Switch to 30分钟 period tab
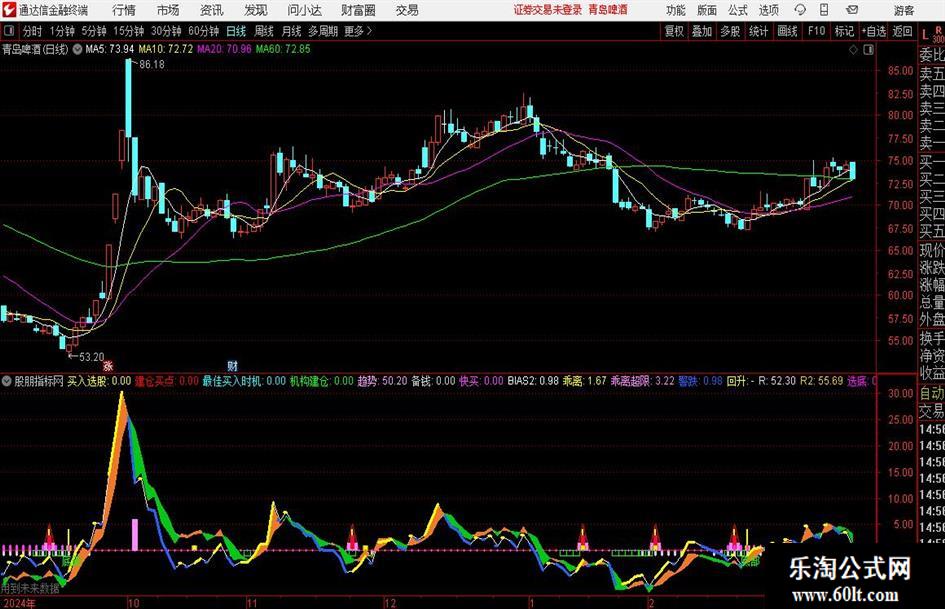The height and width of the screenshot is (609, 945). (166, 31)
